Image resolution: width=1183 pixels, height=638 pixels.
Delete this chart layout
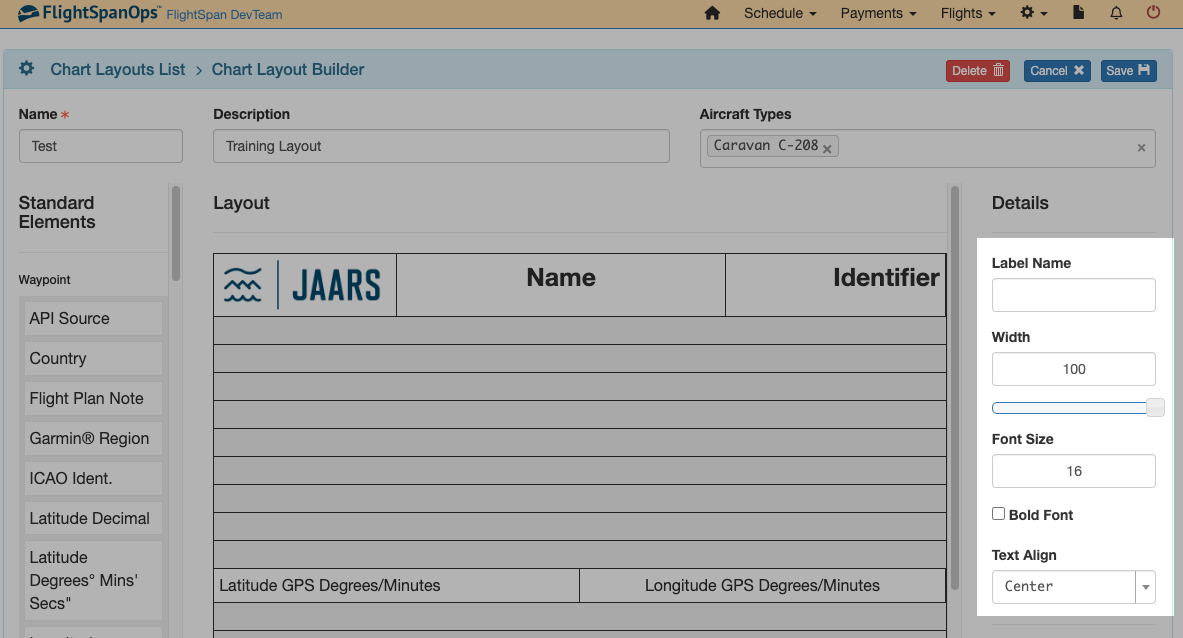pyautogui.click(x=978, y=70)
